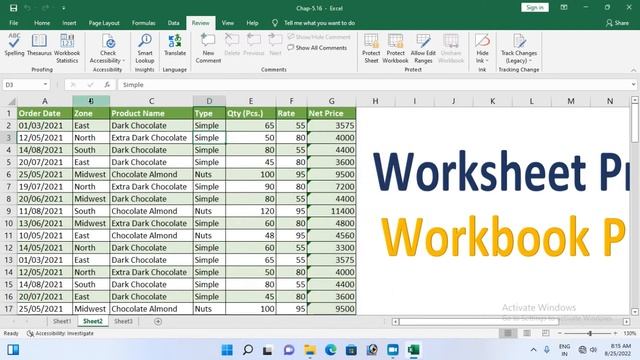The width and height of the screenshot is (640, 360).
Task: Click the Insert Function fx icon
Action: tap(107, 84)
